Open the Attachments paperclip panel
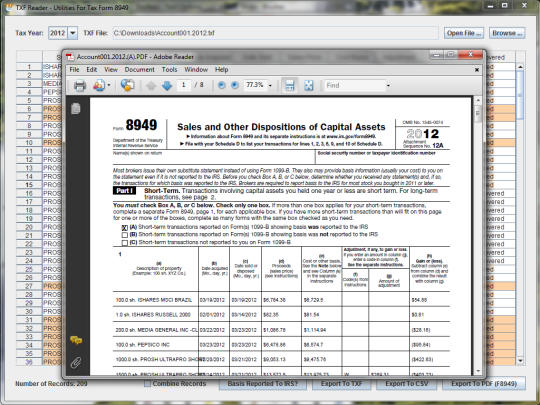Viewport: 540px width, 405px height. pos(76,363)
